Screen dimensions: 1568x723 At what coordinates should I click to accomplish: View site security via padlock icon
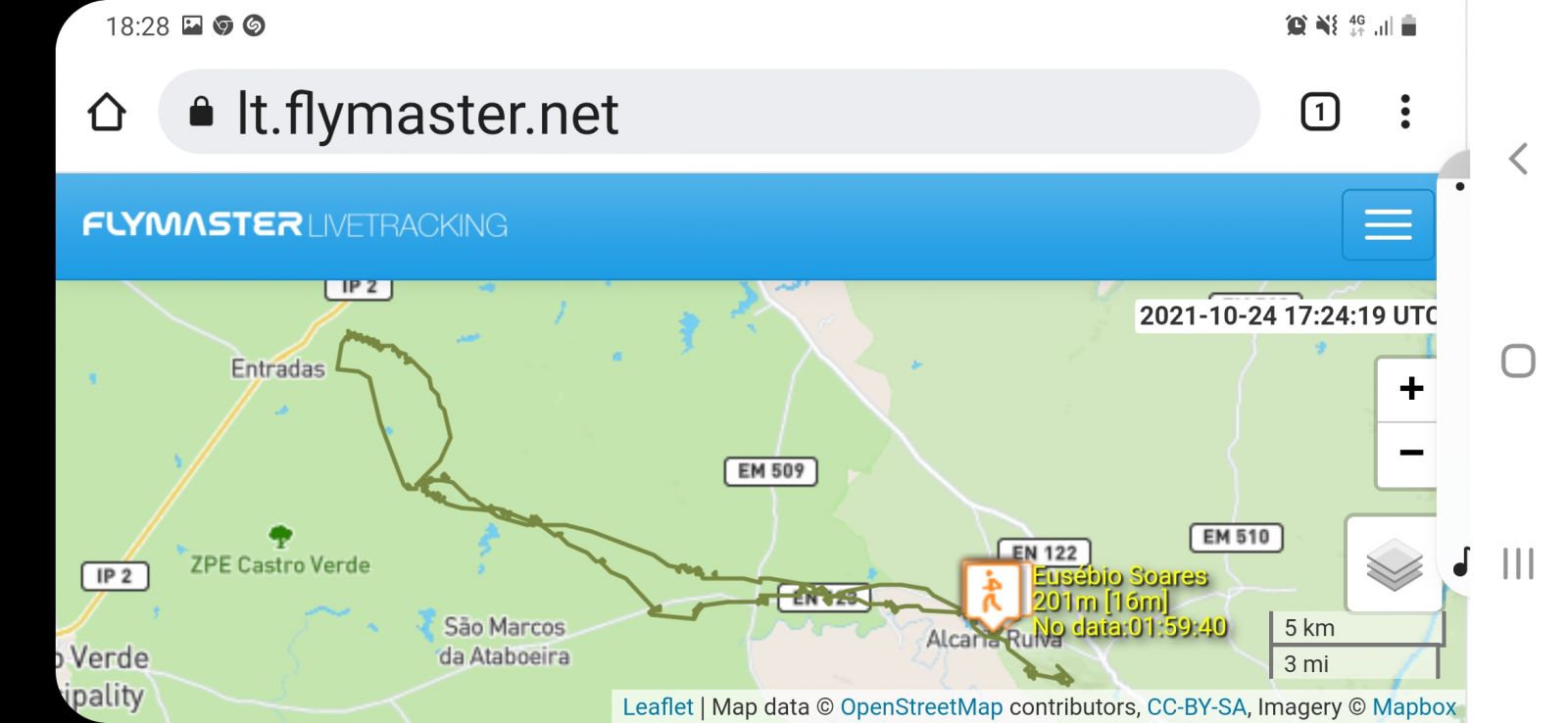(x=201, y=112)
